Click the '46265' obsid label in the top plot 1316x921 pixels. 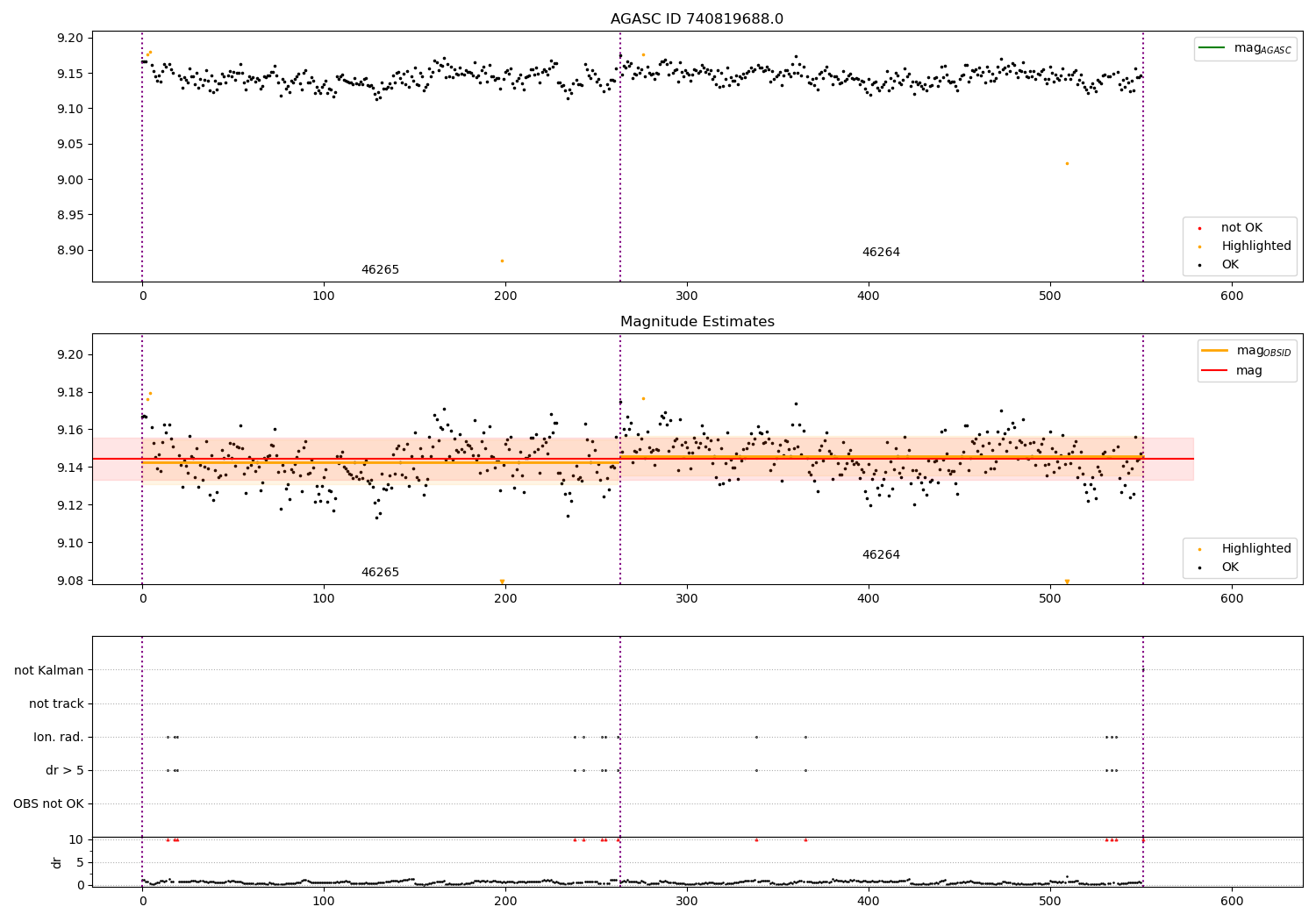(380, 270)
